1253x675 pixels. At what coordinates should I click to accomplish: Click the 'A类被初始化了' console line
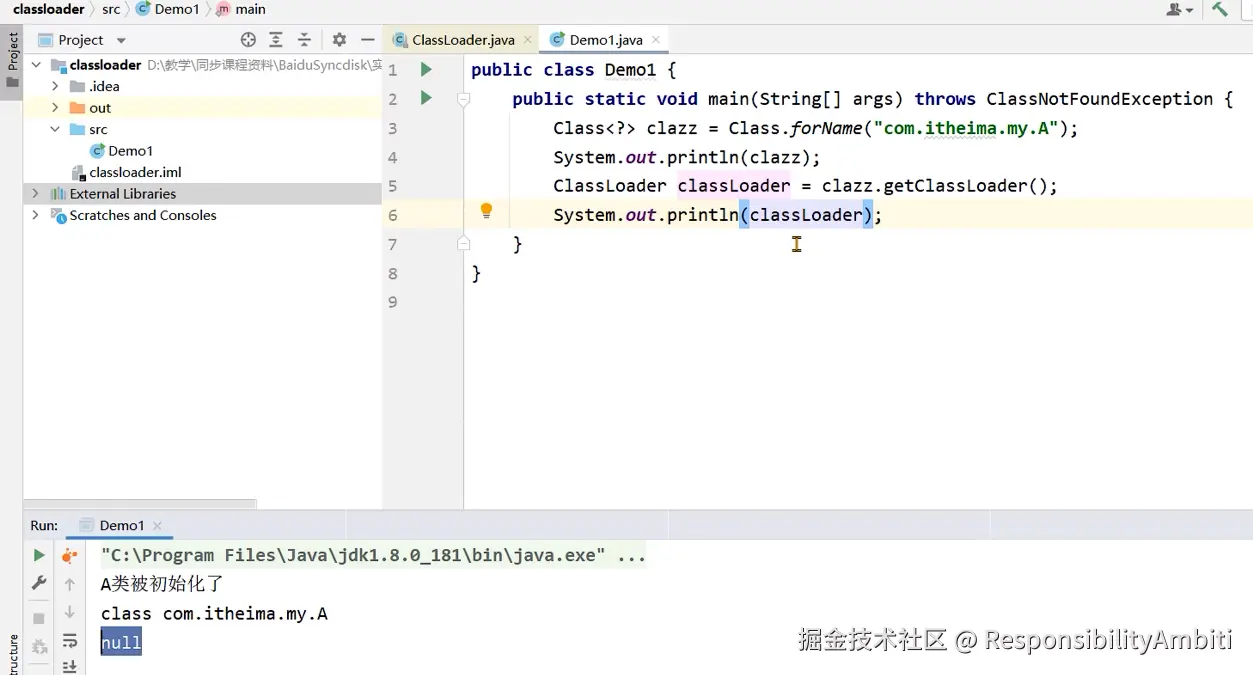162,584
